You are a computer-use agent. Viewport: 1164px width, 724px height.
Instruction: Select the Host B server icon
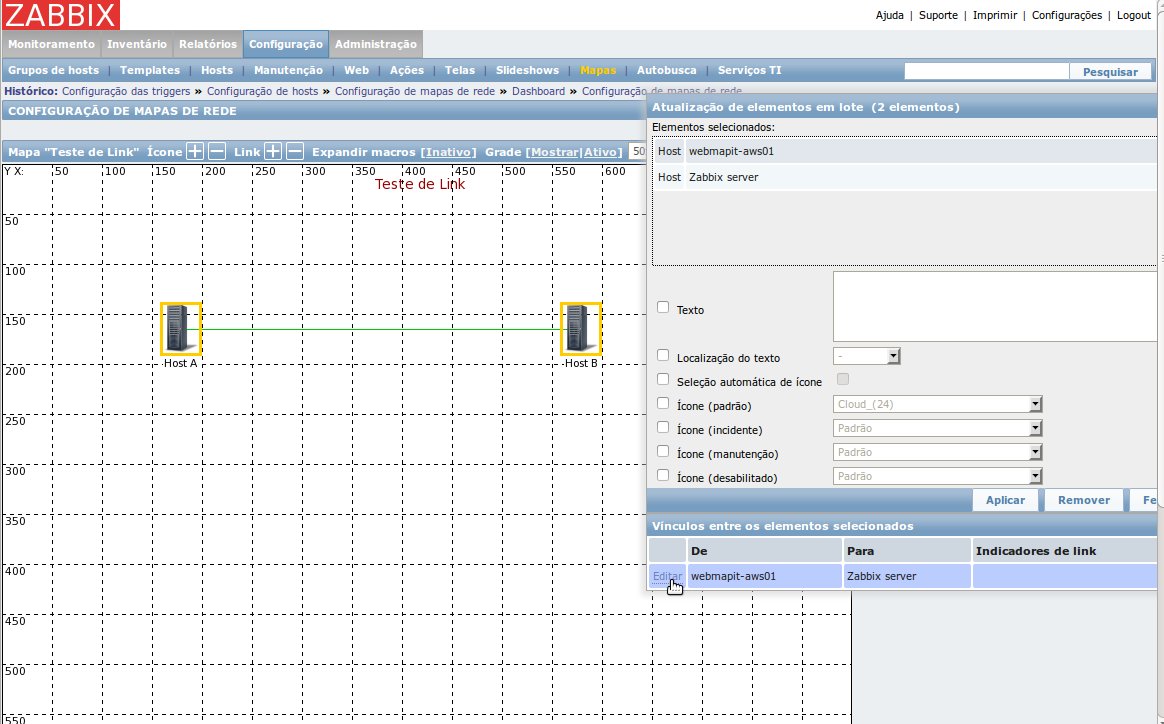pos(581,328)
